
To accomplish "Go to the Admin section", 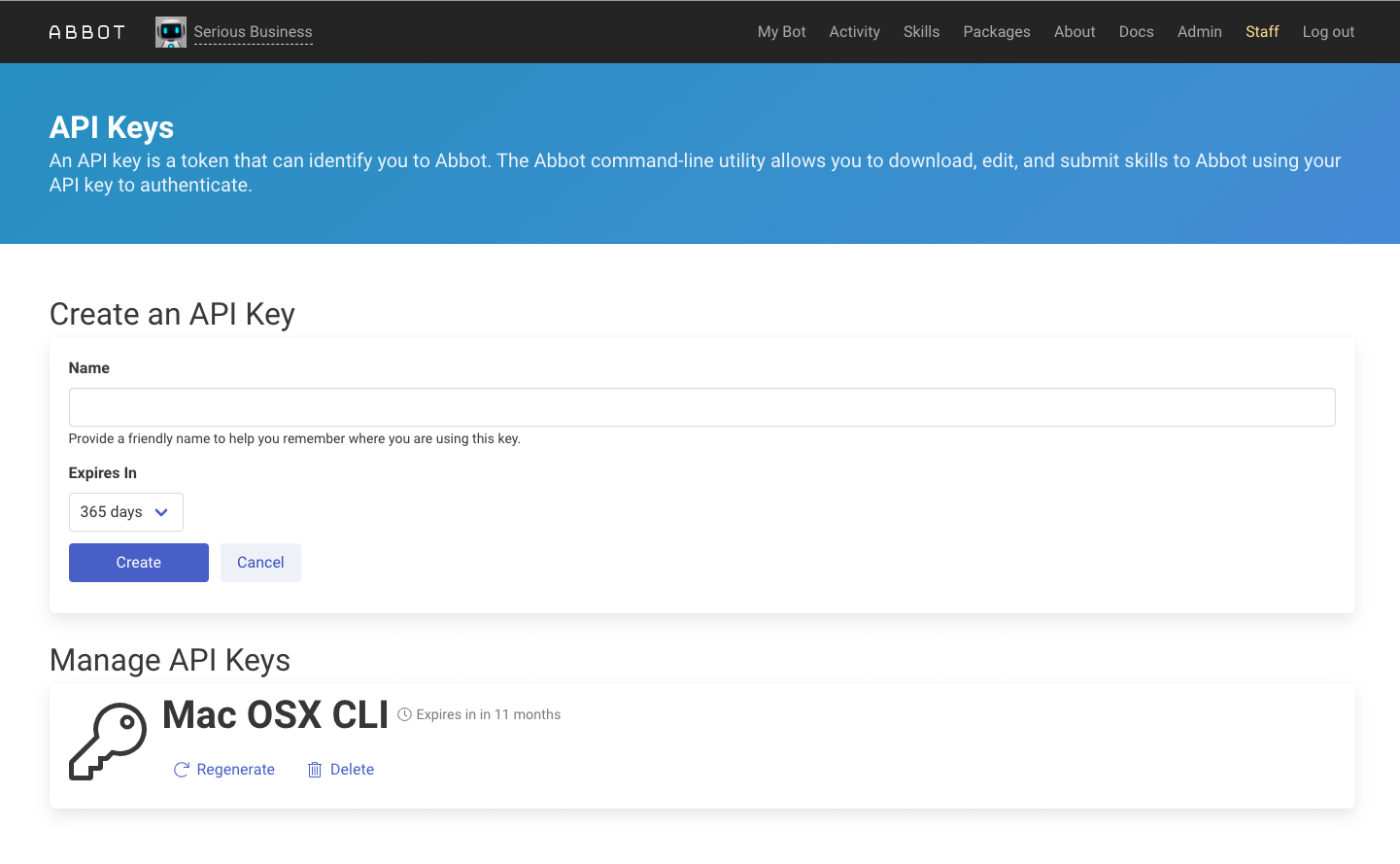I will pyautogui.click(x=1200, y=32).
